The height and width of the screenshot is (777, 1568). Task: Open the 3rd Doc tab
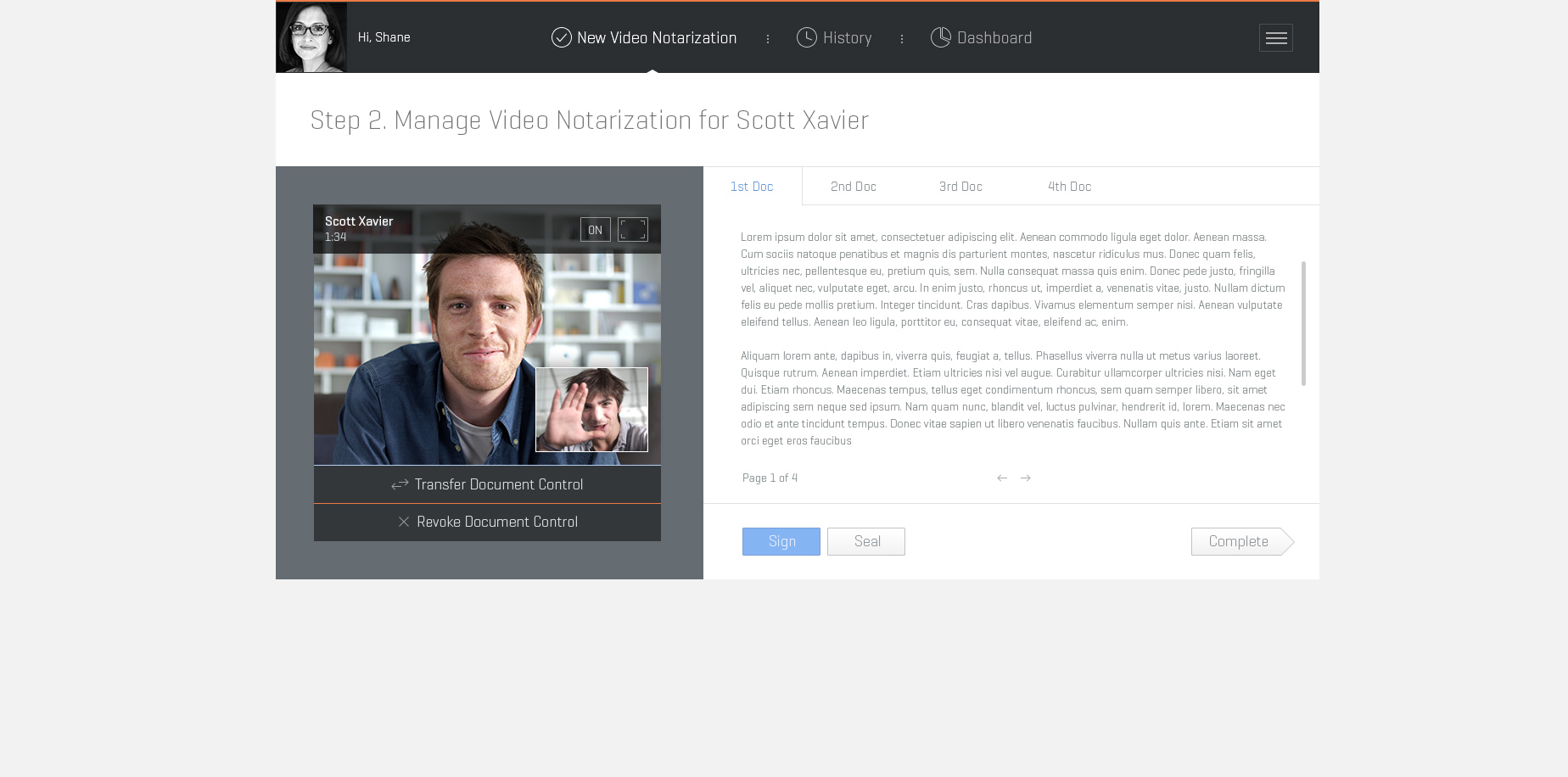[x=960, y=187]
